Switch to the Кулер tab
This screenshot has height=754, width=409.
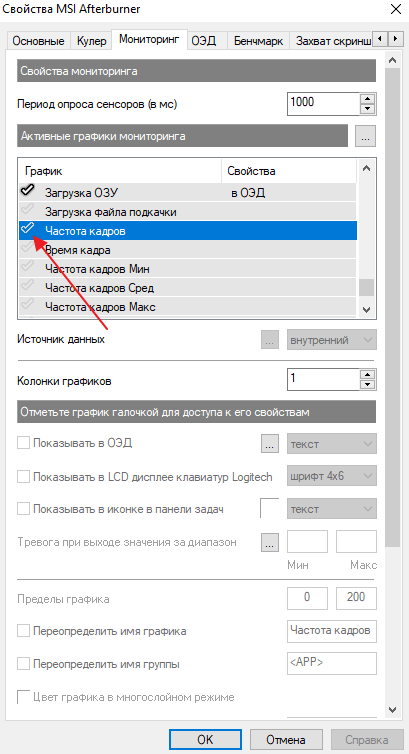point(91,41)
